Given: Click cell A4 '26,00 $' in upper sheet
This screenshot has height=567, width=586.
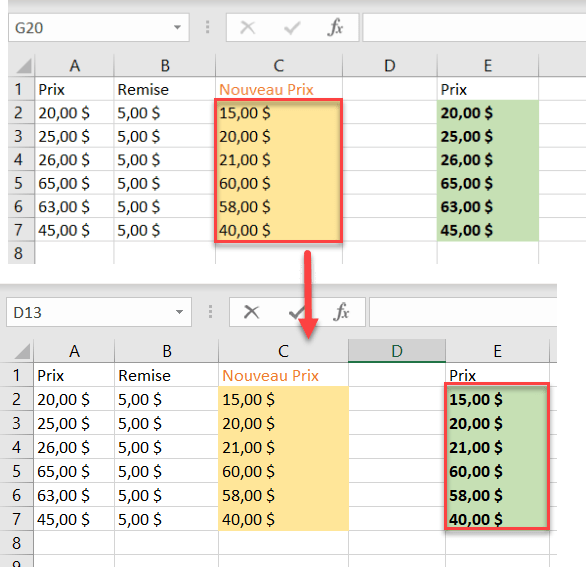Looking at the screenshot, I should [x=74, y=160].
